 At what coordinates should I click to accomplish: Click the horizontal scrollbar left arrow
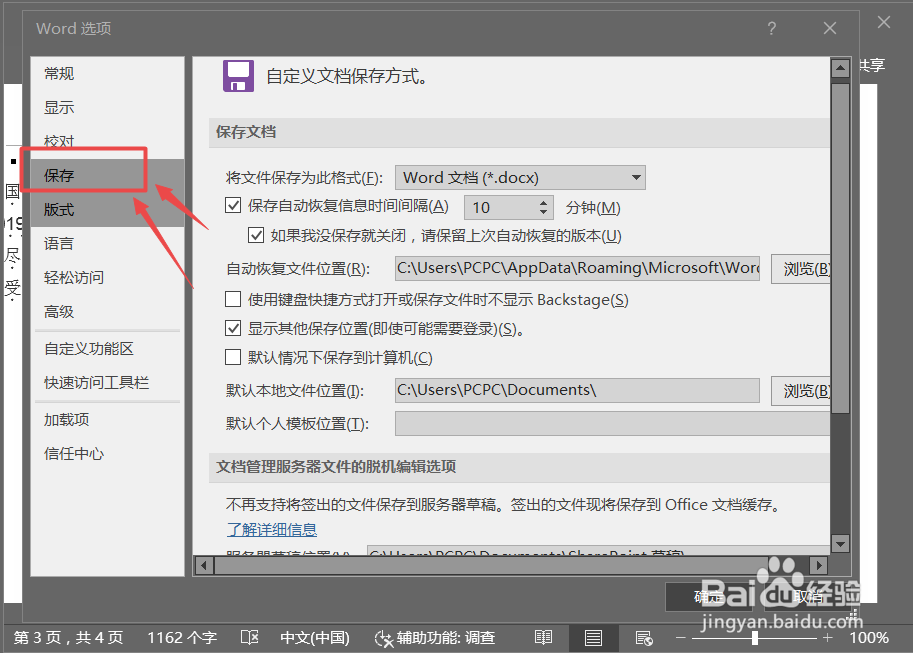[204, 565]
